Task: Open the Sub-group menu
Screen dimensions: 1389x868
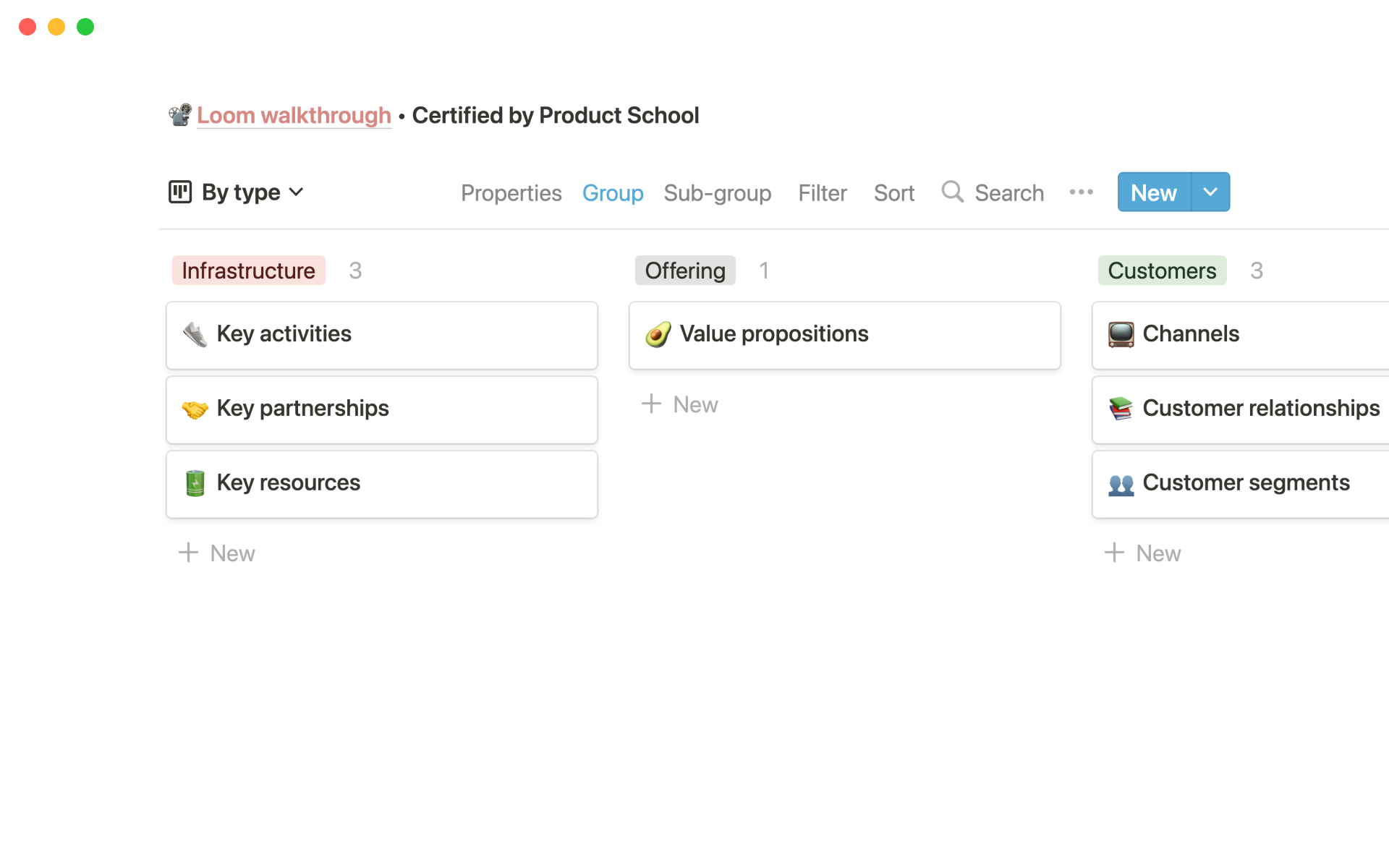Action: pos(717,193)
